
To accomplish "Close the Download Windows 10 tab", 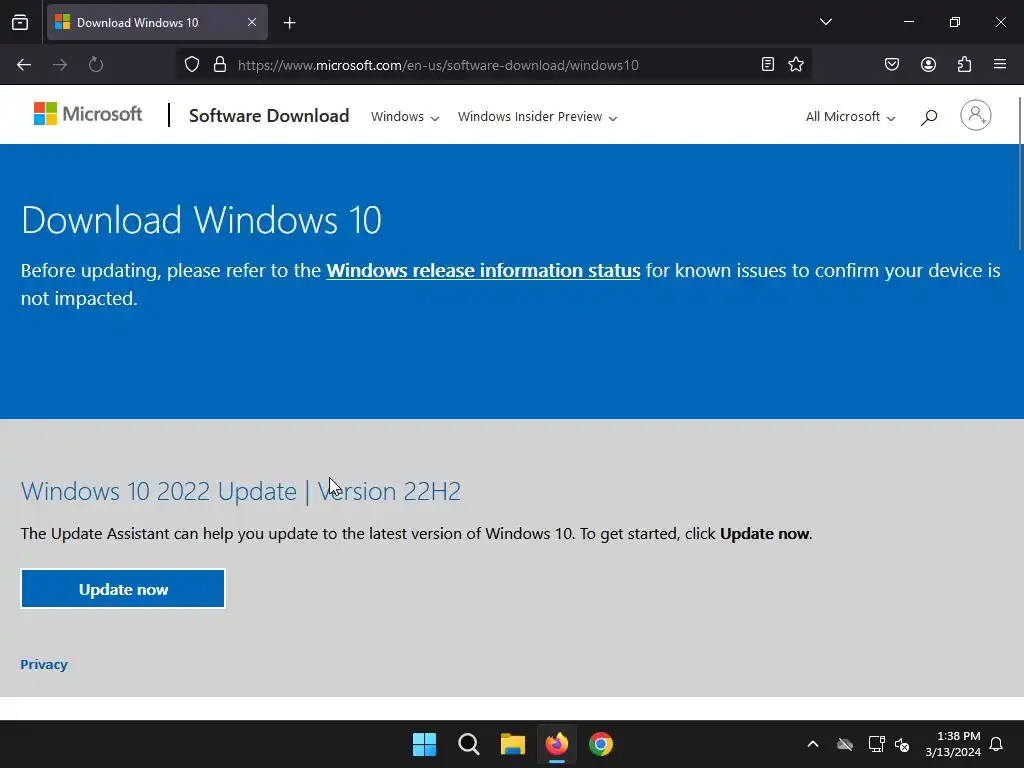I will pos(252,22).
